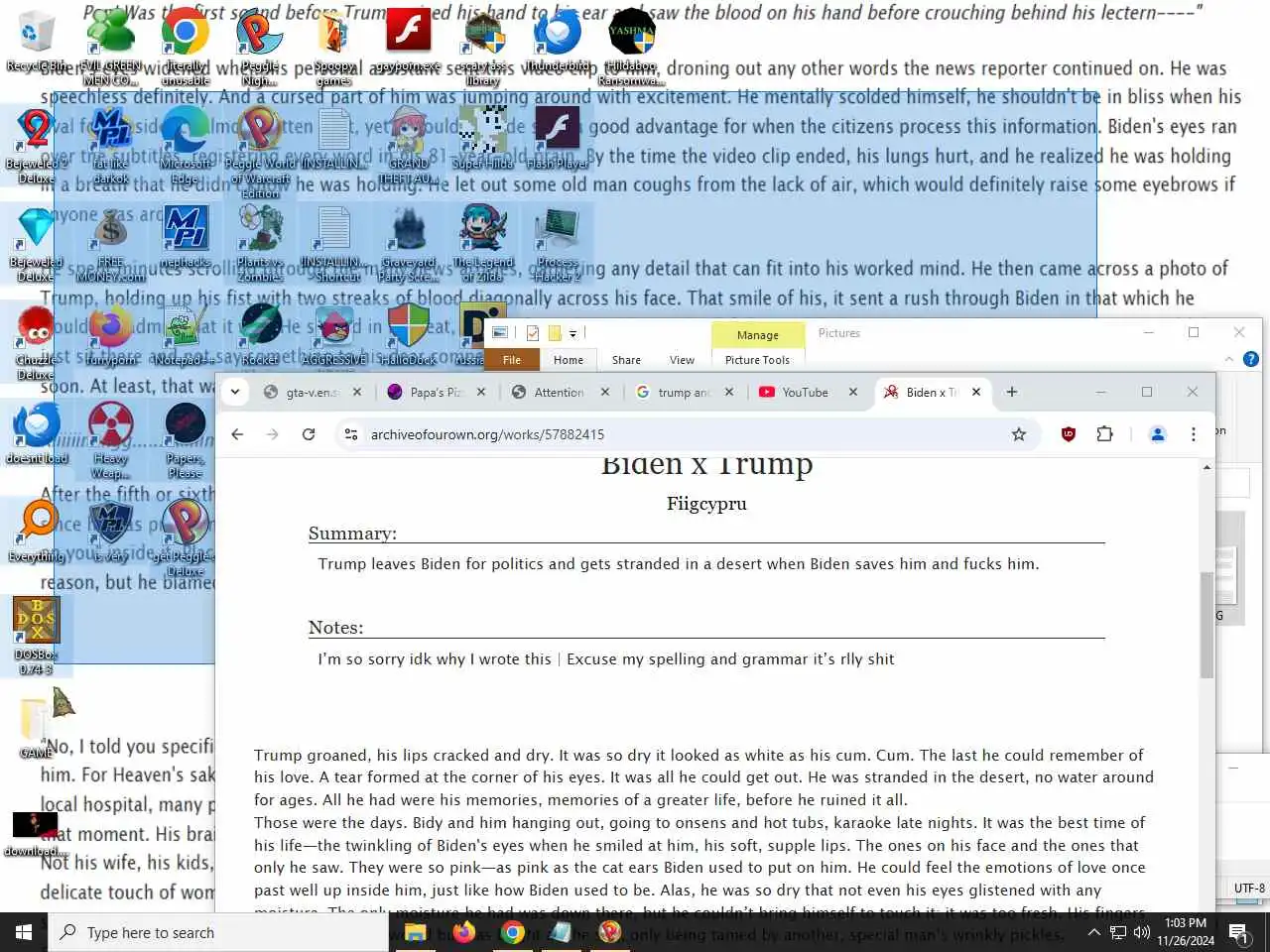The width and height of the screenshot is (1270, 952).
Task: Launch the Microsoft Edge desktop shortcut
Action: (186, 144)
